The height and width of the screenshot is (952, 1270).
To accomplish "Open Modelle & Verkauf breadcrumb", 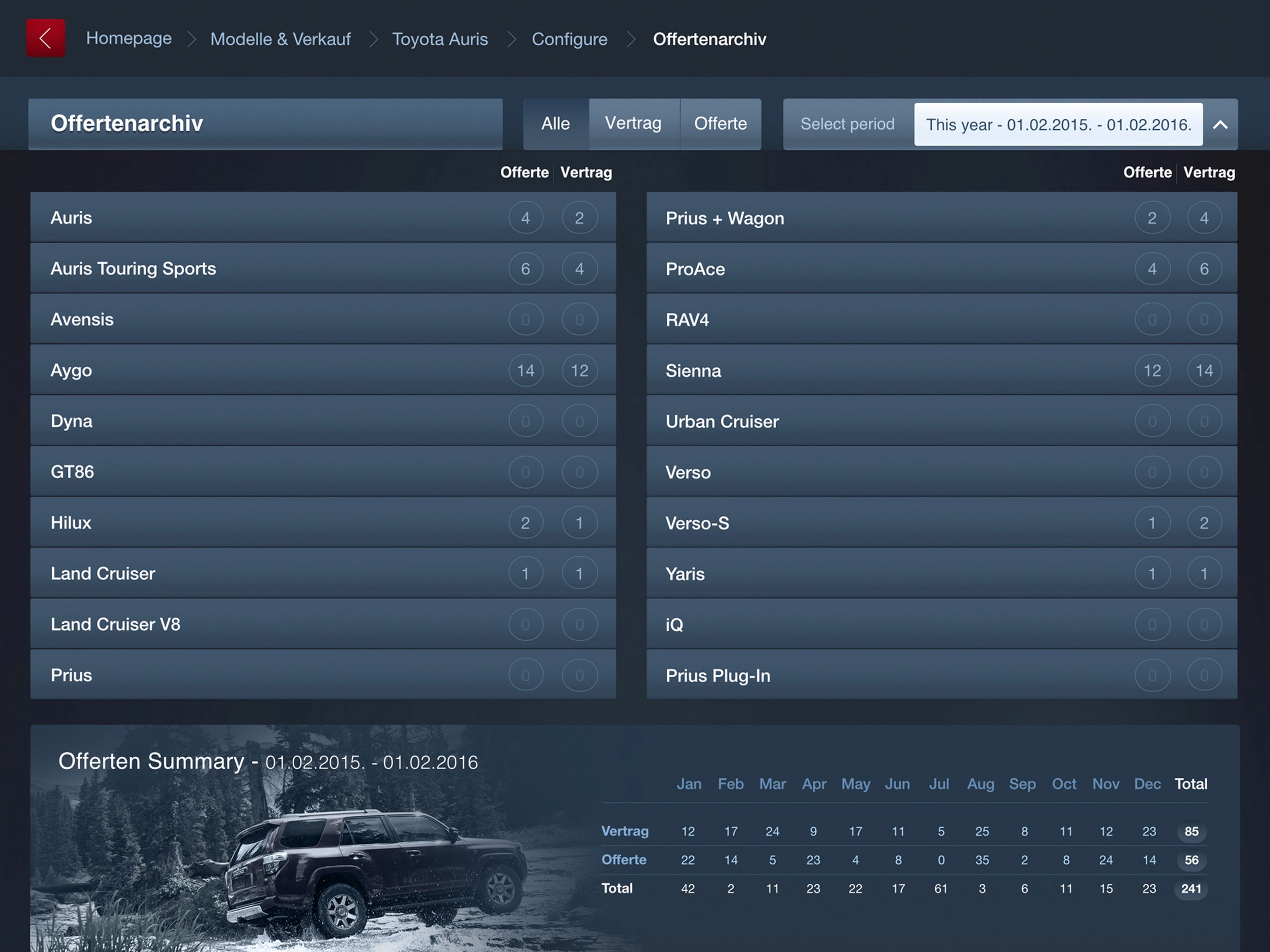I will click(280, 39).
